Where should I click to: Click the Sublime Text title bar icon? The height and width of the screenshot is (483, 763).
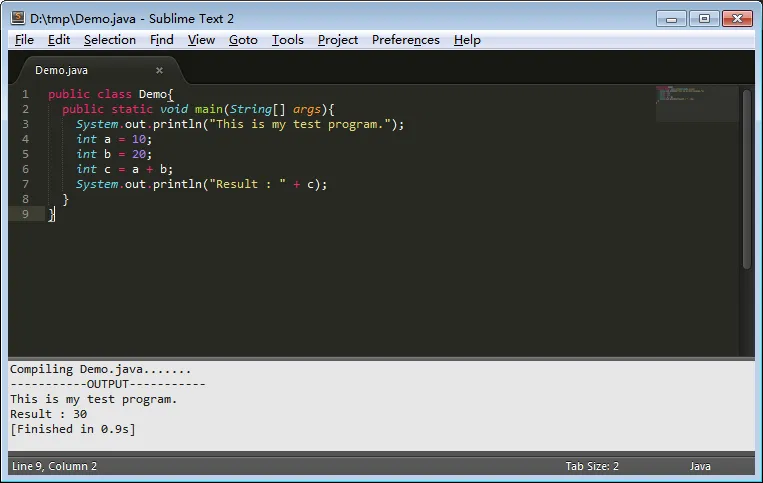click(18, 18)
